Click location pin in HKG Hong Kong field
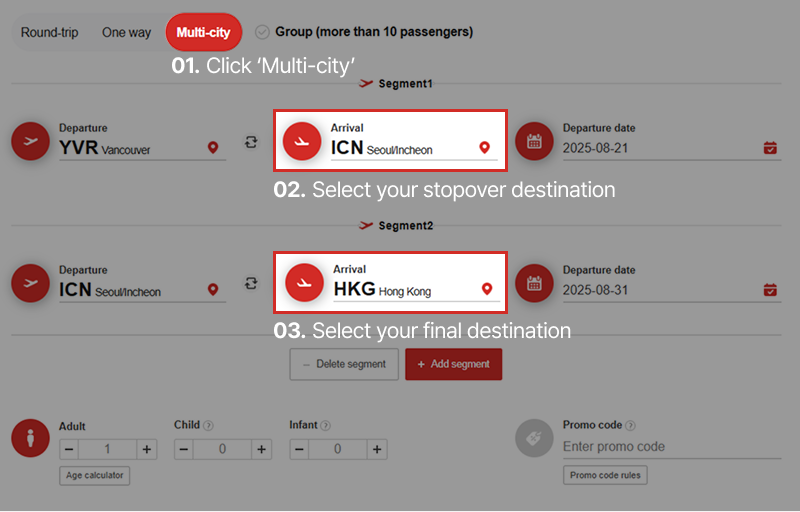This screenshot has width=800, height=512. [487, 289]
